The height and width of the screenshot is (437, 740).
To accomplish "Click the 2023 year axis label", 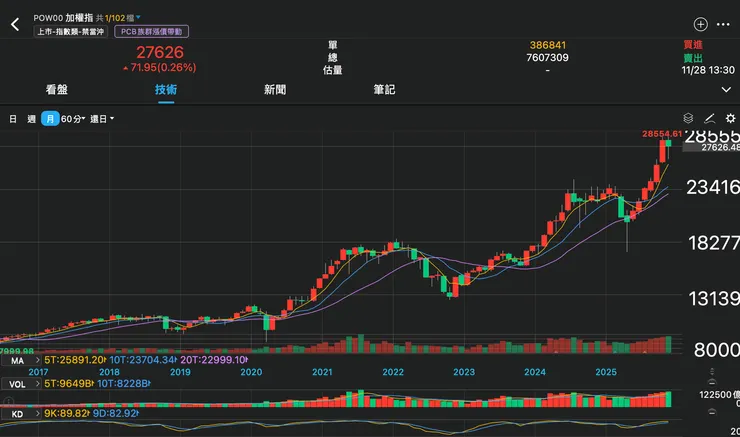I will (464, 372).
